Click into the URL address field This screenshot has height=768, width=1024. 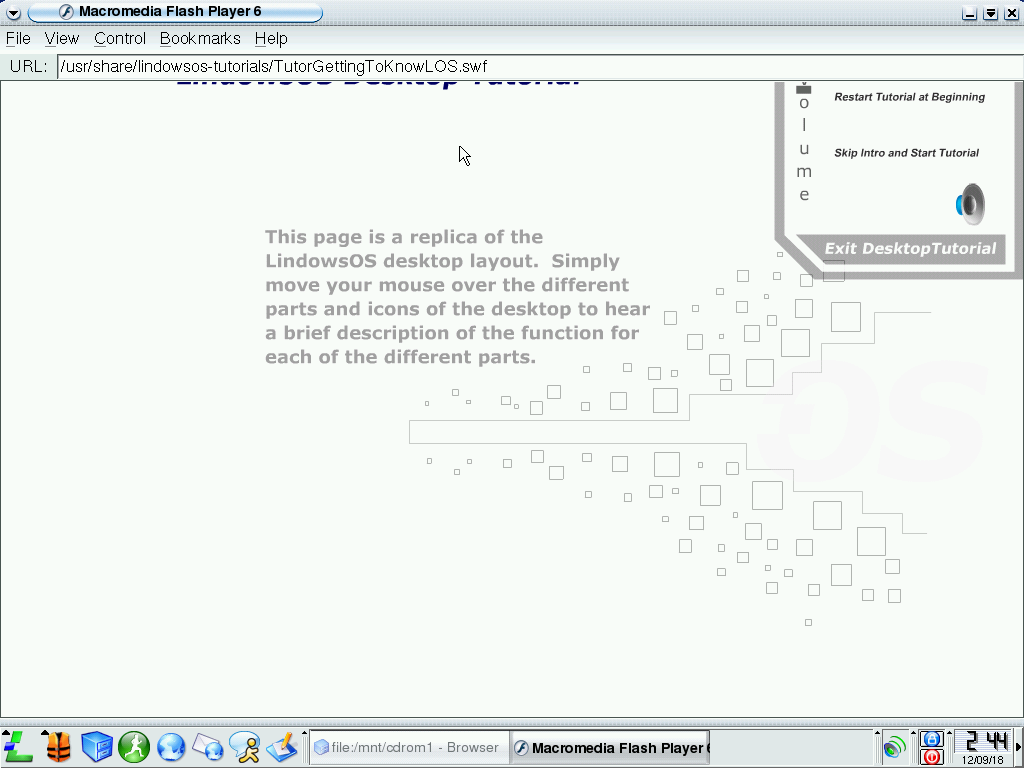coord(540,67)
